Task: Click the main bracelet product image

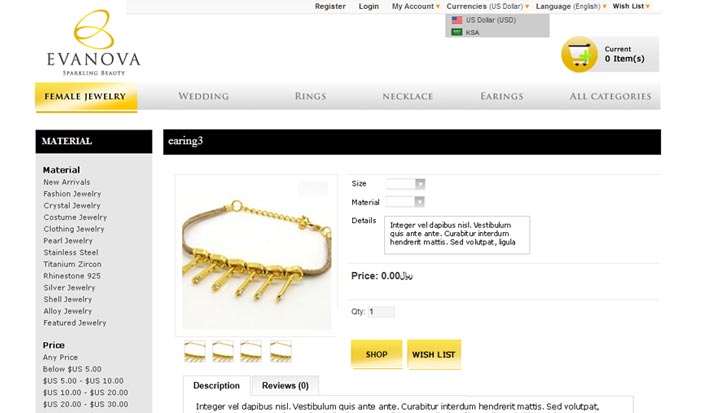Action: coord(257,255)
